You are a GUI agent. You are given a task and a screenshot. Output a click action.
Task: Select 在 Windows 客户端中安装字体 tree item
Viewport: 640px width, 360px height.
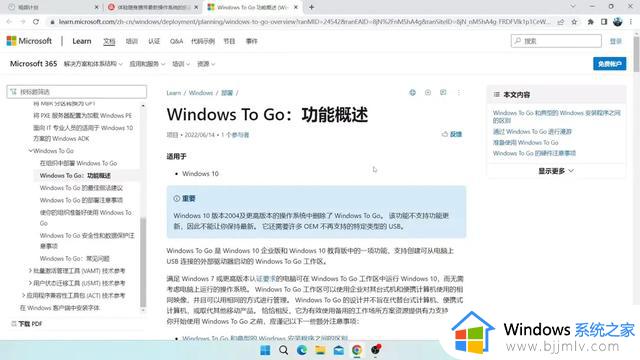[x=60, y=308]
